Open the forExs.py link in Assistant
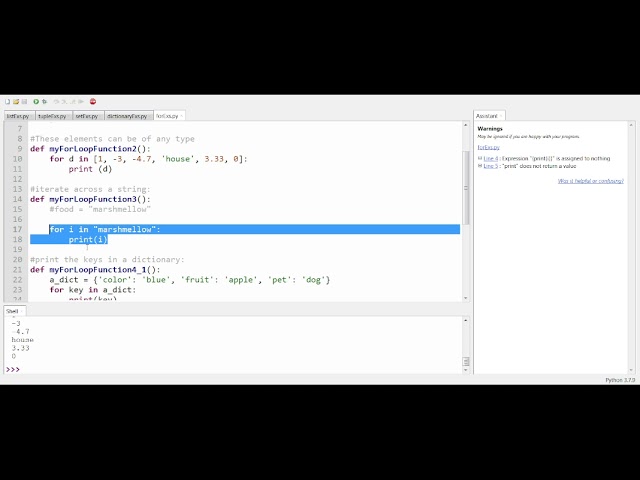 pos(488,147)
